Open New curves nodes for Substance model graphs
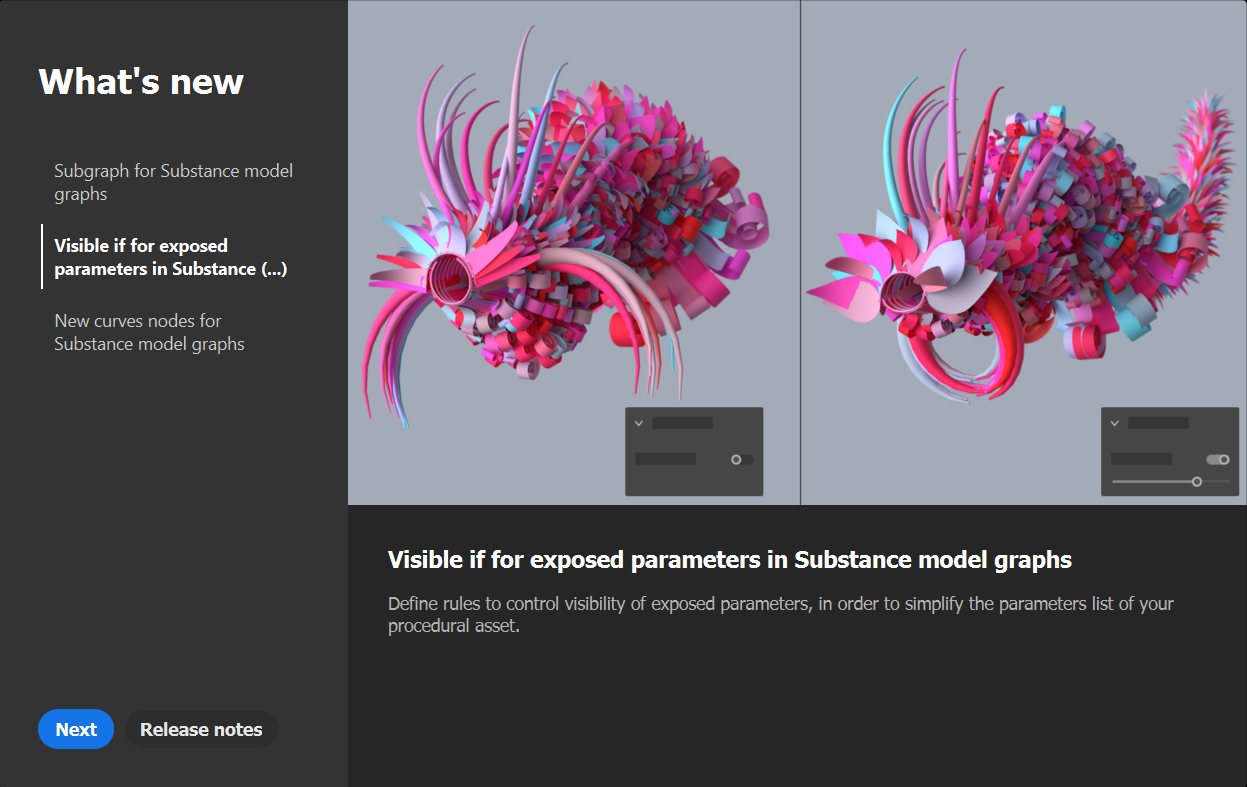 point(149,332)
